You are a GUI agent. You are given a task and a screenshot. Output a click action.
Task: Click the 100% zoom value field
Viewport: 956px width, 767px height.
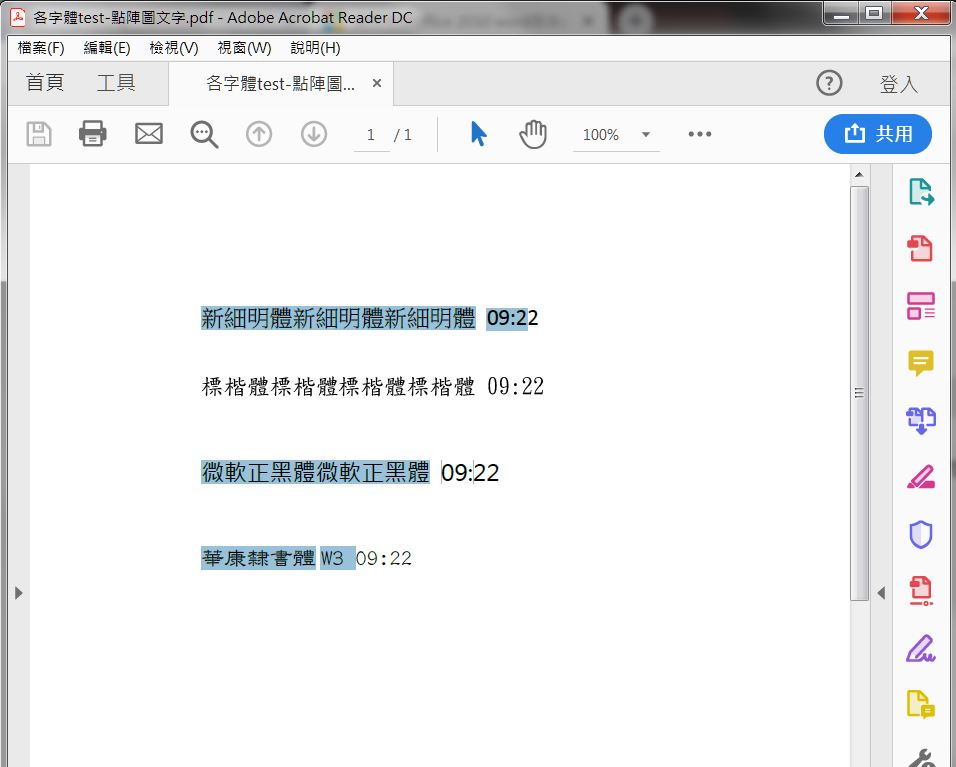click(x=601, y=135)
